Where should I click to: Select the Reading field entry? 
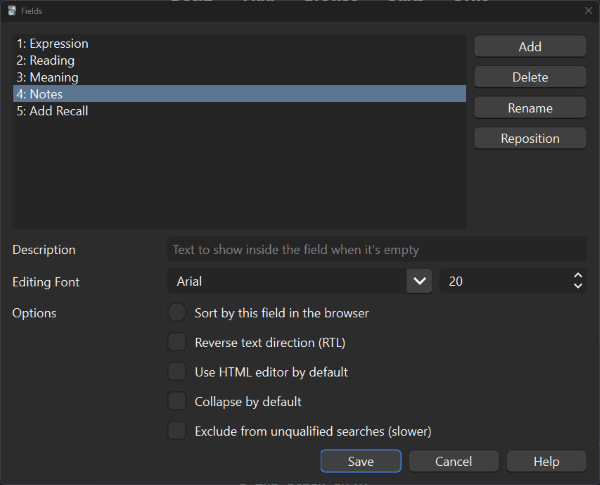tap(240, 60)
